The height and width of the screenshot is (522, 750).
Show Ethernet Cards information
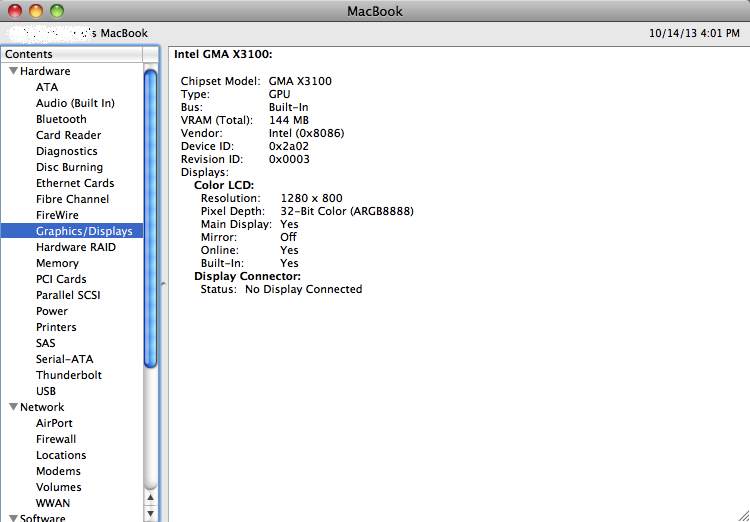[75, 183]
